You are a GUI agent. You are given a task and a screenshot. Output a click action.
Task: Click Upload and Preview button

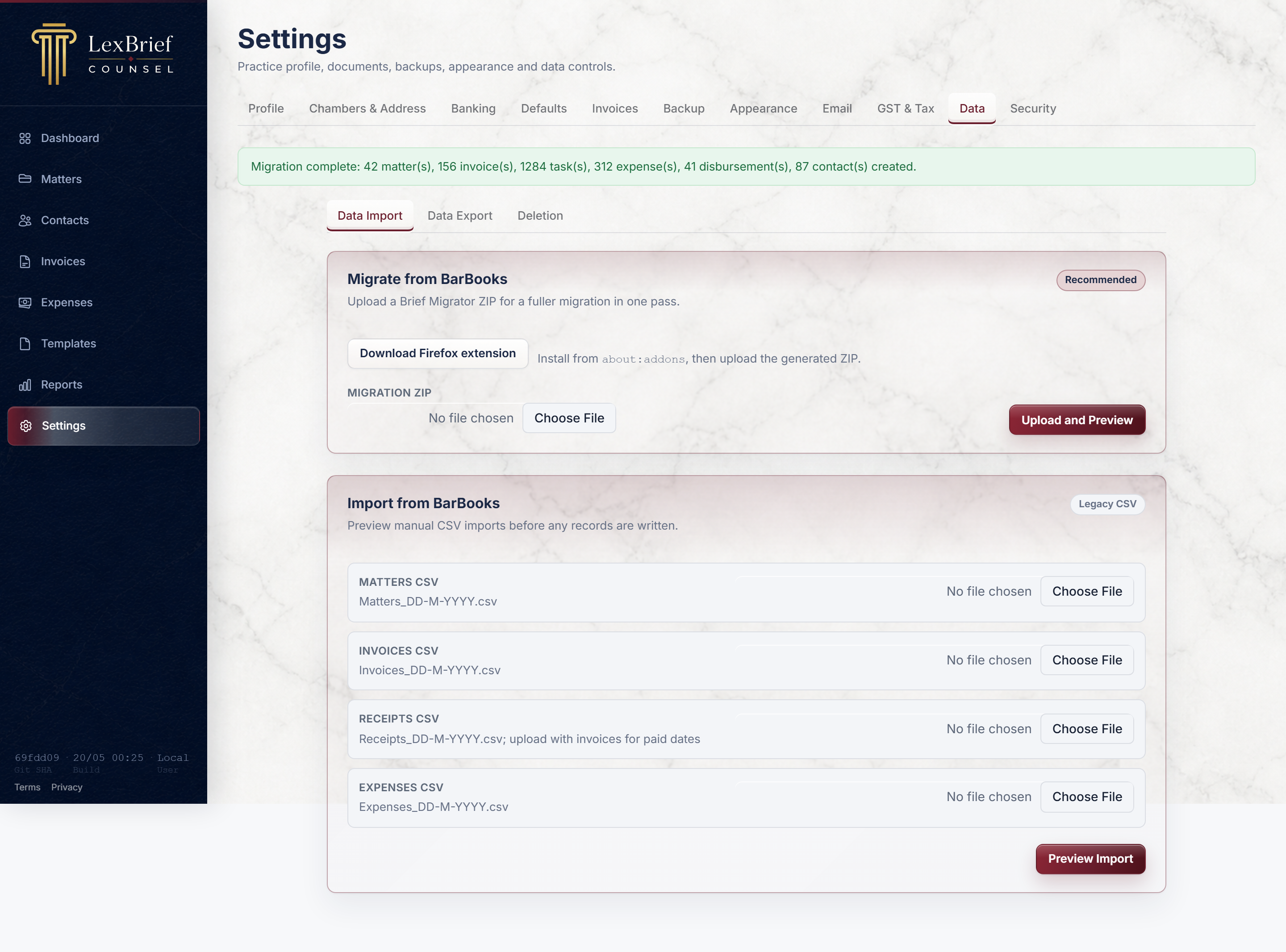(1077, 420)
